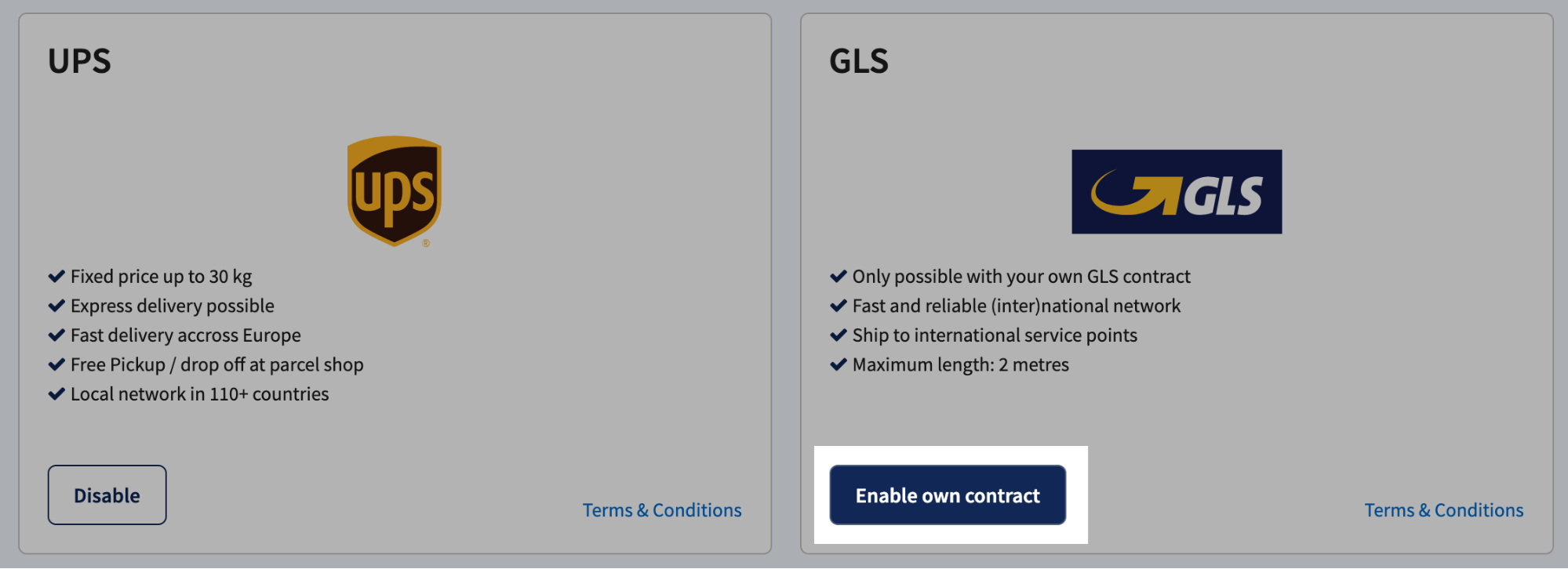This screenshot has width=1568, height=569.
Task: Open UPS Terms & Conditions
Action: (662, 509)
